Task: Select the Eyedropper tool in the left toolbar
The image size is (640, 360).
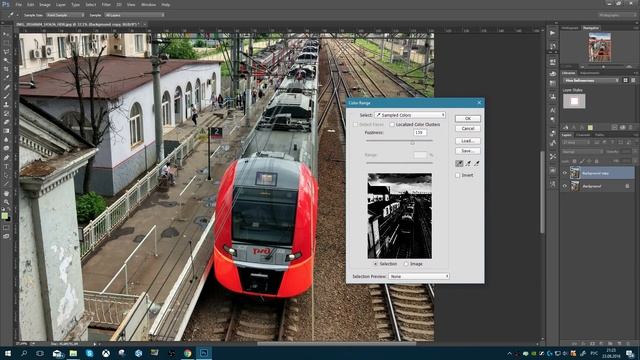Action: pos(6,78)
